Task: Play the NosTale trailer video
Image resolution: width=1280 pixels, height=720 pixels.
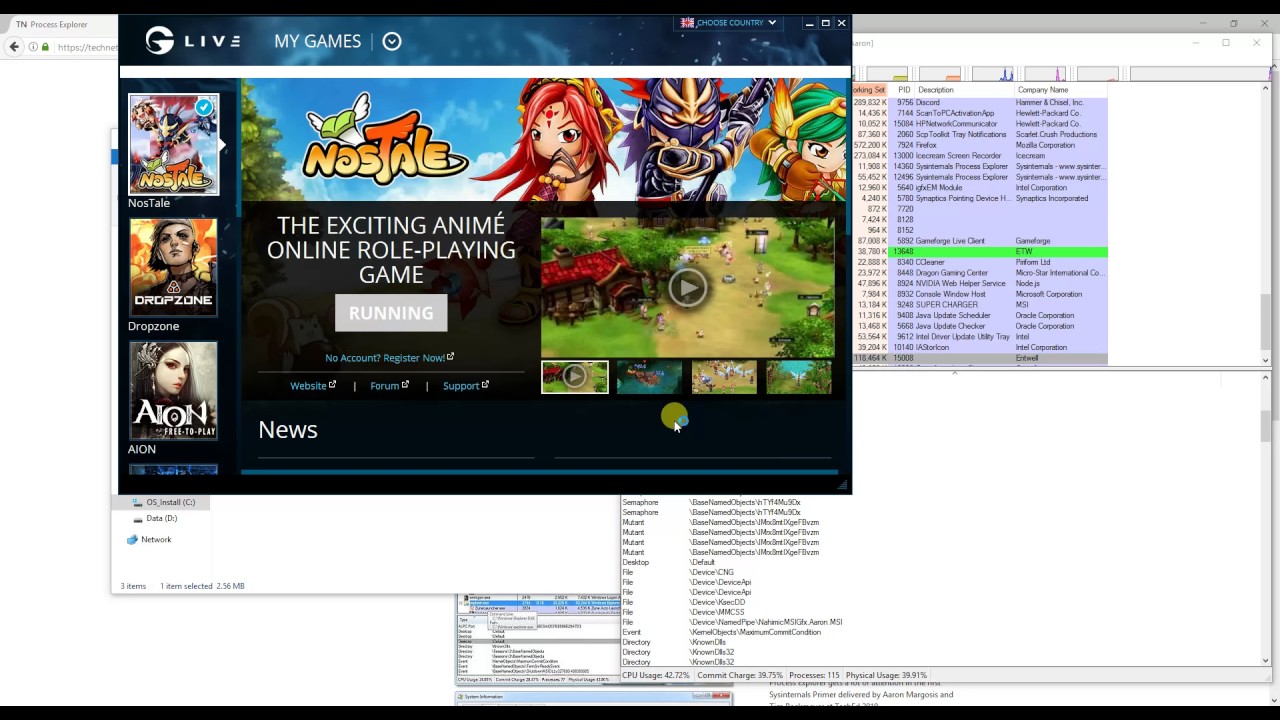Action: [x=687, y=287]
